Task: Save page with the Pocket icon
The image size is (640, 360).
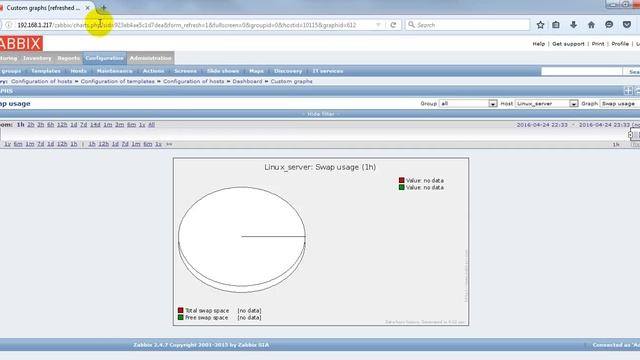Action: (627, 25)
